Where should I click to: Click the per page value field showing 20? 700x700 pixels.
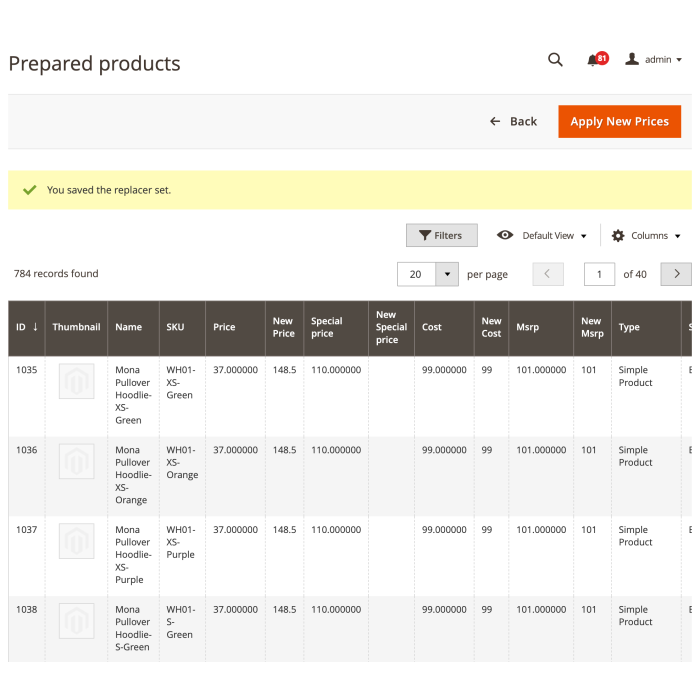pos(416,274)
